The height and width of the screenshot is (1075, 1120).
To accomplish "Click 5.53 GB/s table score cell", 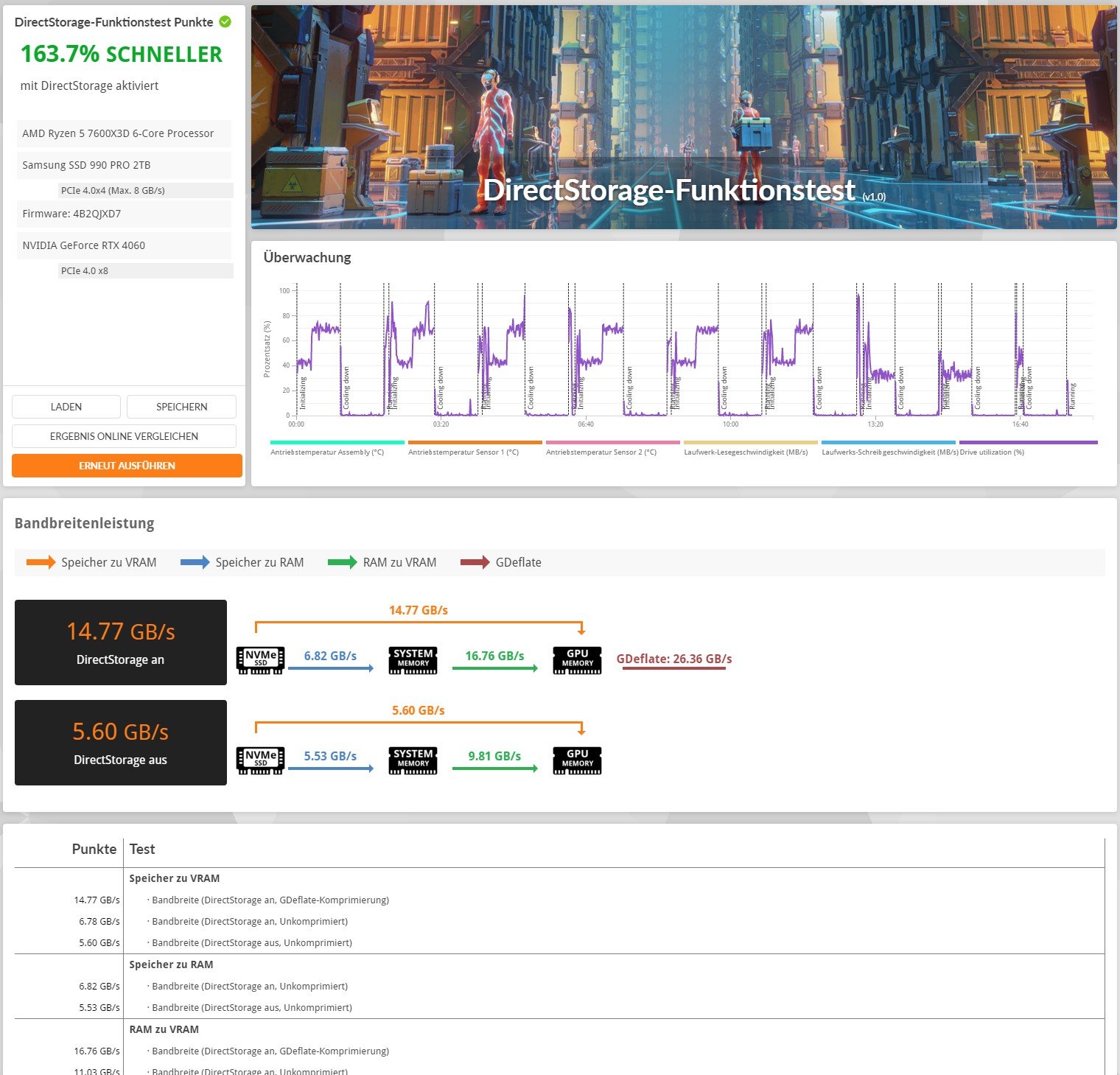I will tap(99, 1007).
